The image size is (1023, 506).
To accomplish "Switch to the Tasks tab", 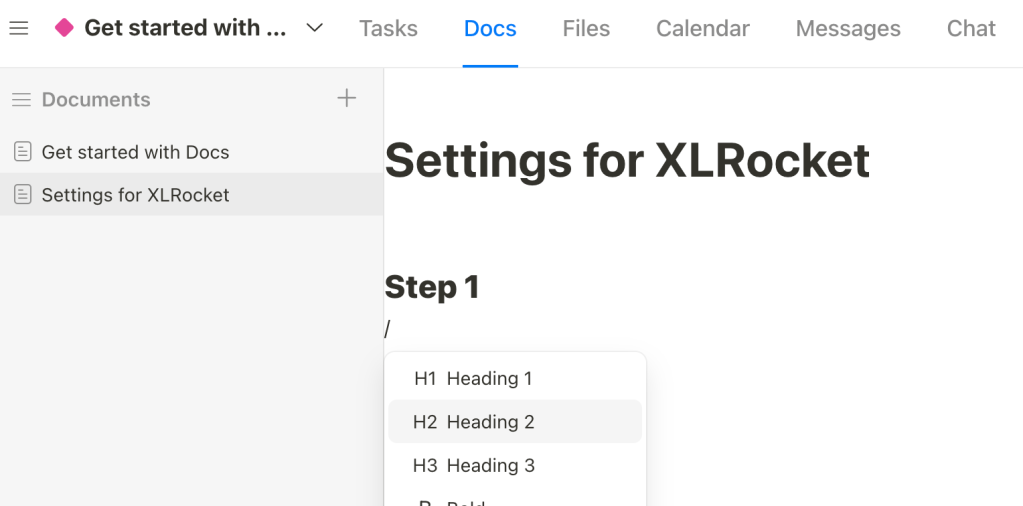I will click(x=388, y=29).
